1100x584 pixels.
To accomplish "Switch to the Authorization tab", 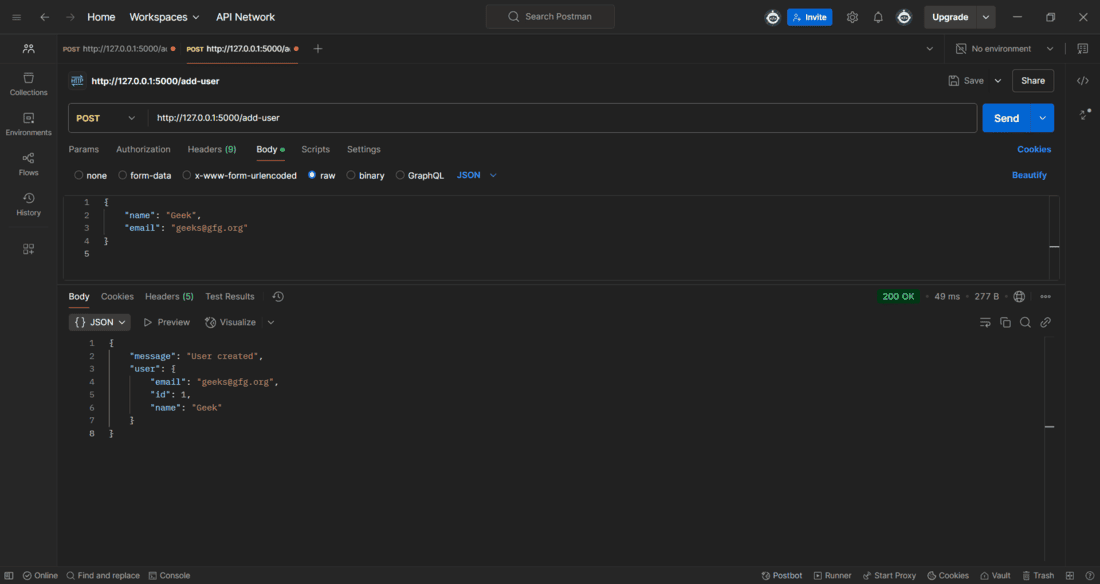I will click(143, 150).
